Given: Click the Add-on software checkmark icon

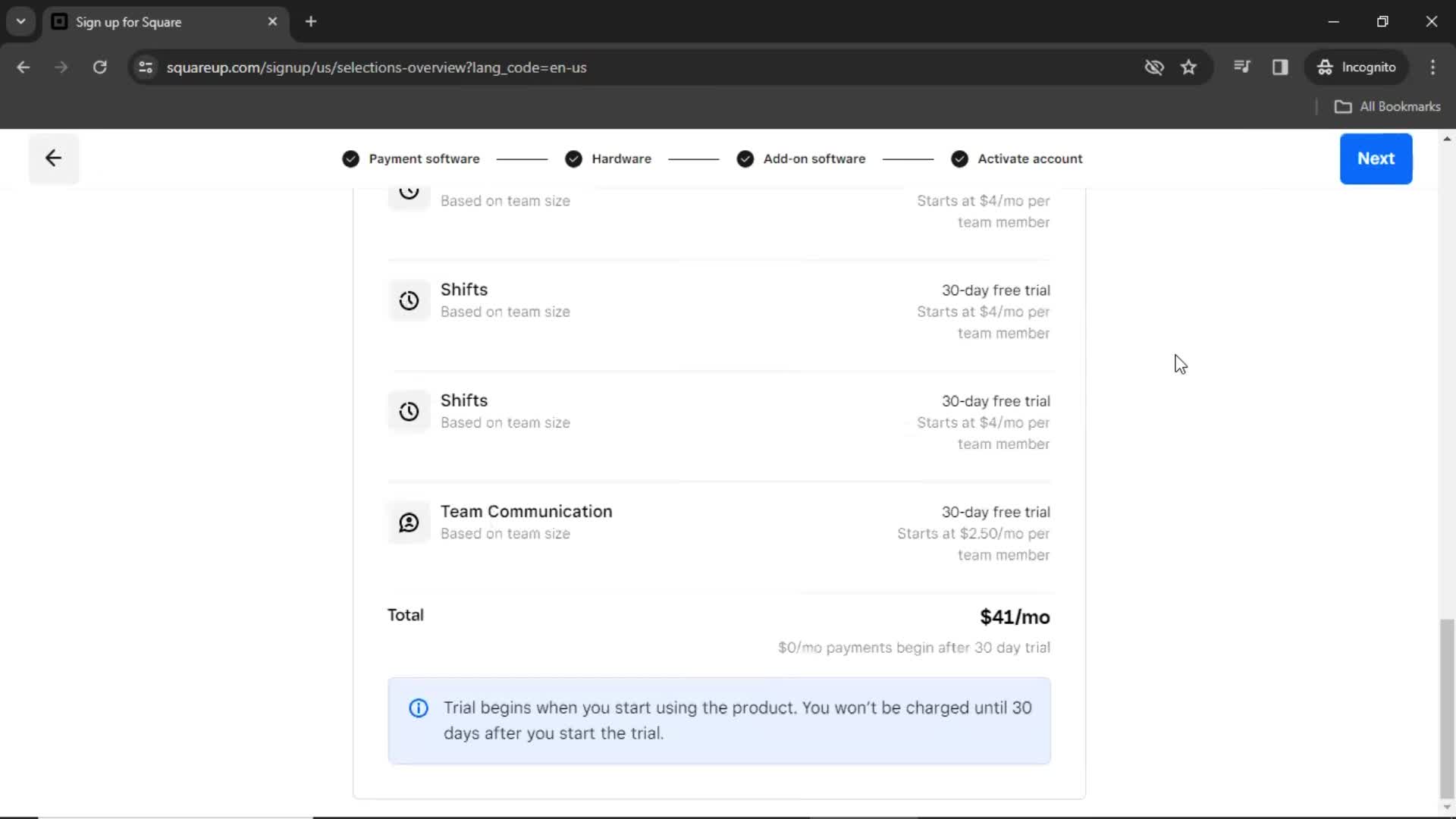Looking at the screenshot, I should click(x=745, y=158).
